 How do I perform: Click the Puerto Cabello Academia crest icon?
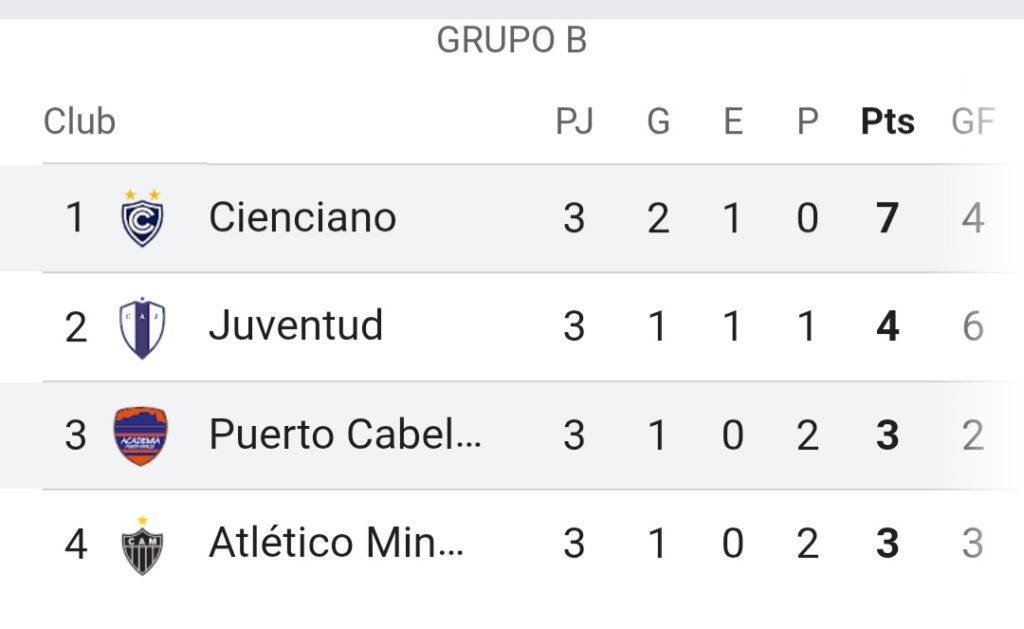140,436
